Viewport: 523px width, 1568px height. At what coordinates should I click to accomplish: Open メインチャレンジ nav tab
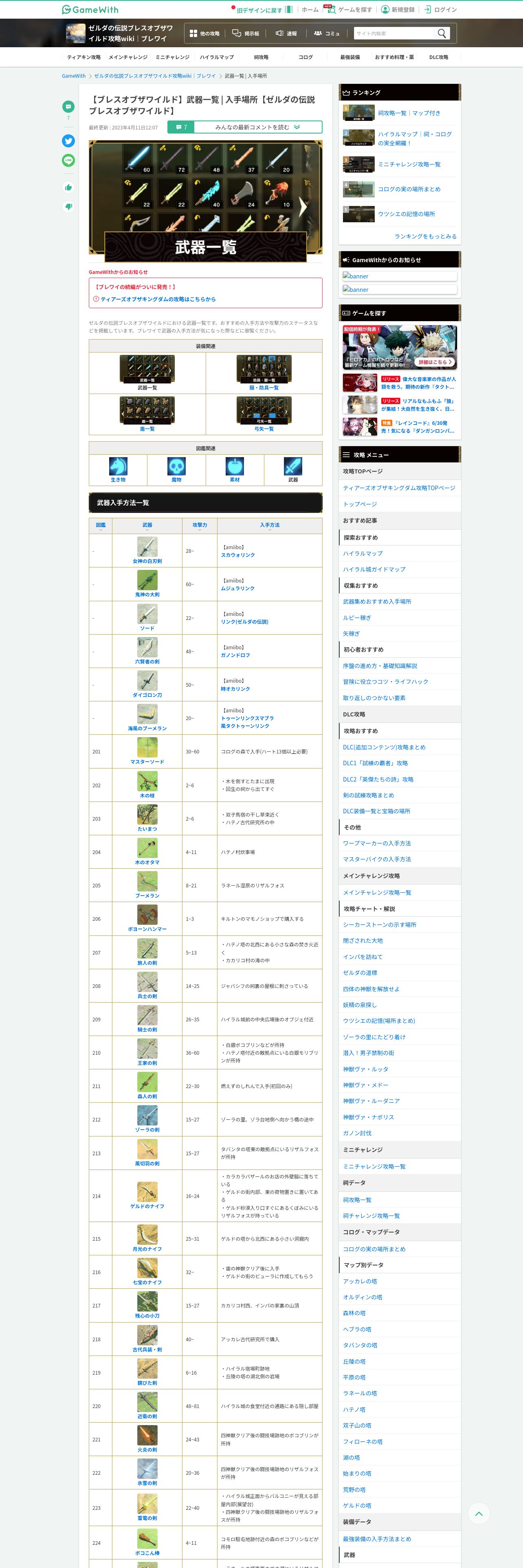[x=128, y=57]
